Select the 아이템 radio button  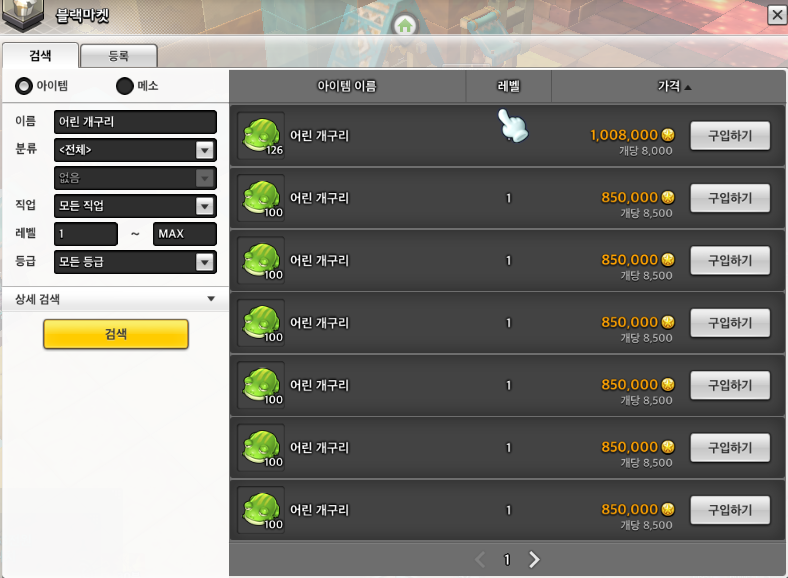click(x=24, y=86)
